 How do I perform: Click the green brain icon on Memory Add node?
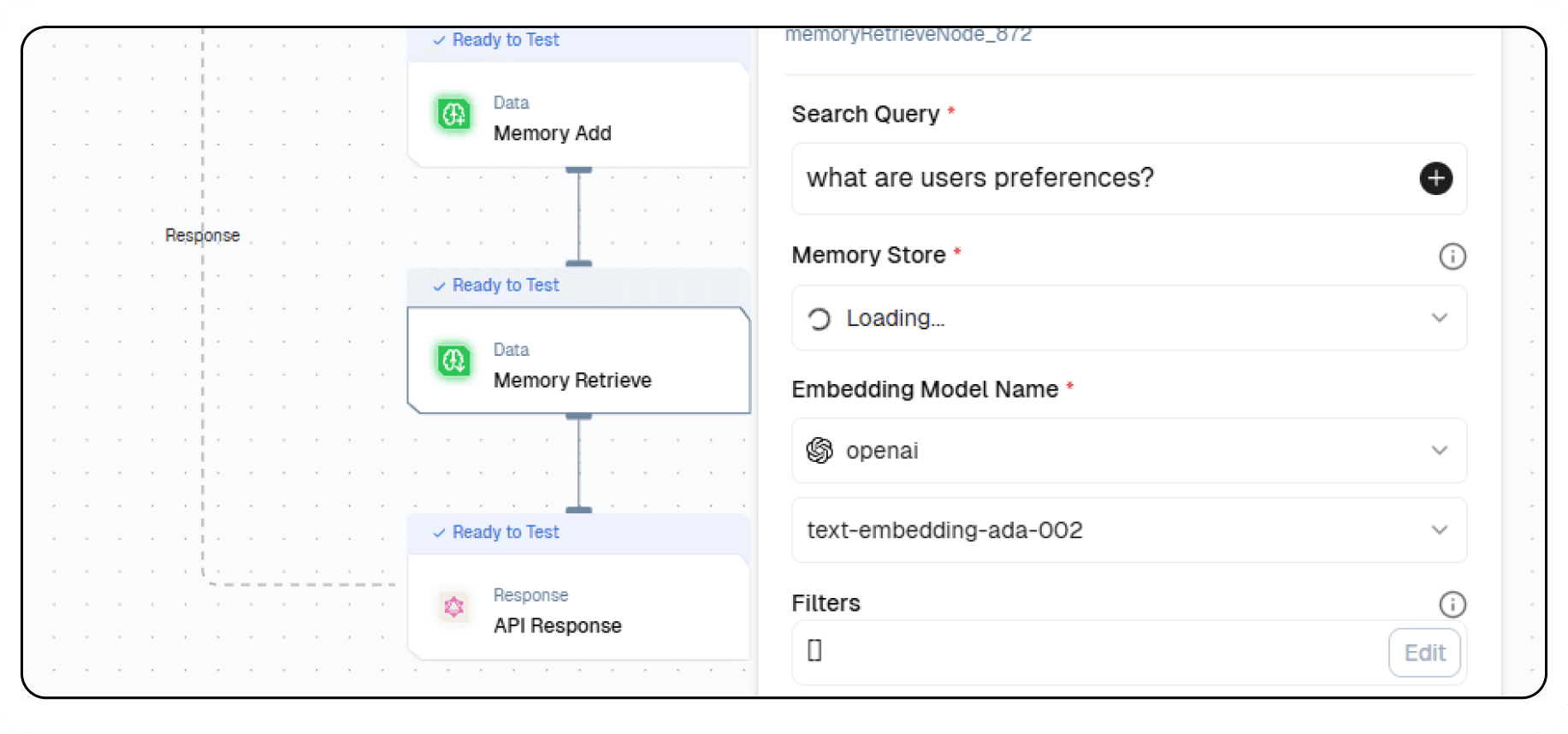453,114
